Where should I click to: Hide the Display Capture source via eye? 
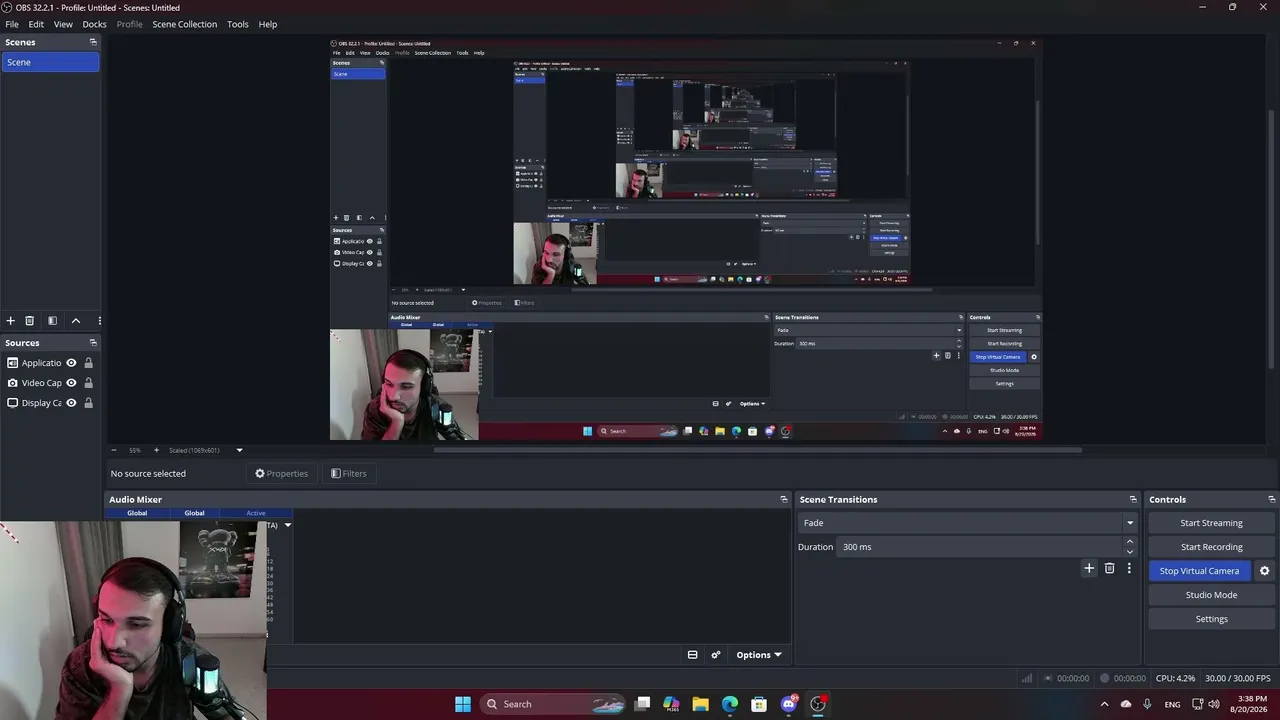coord(71,403)
